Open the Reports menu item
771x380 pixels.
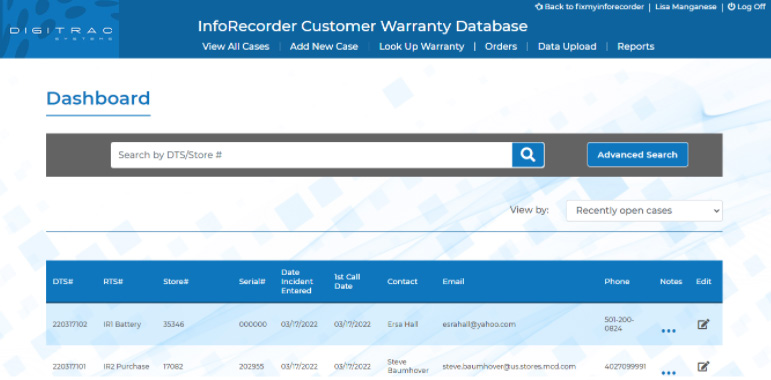(636, 47)
